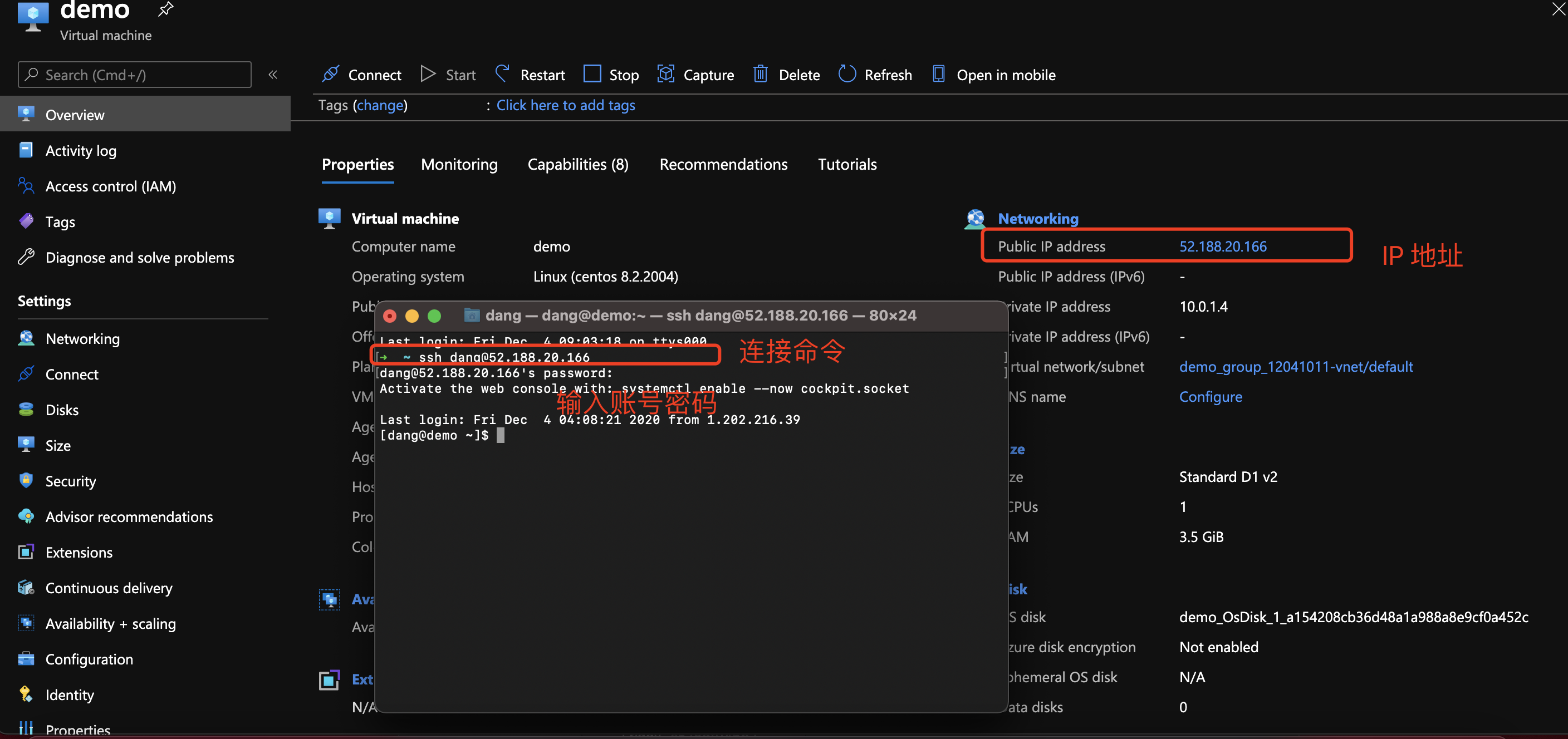Image resolution: width=1568 pixels, height=739 pixels.
Task: Click the Delete trash can icon
Action: pyautogui.click(x=760, y=74)
